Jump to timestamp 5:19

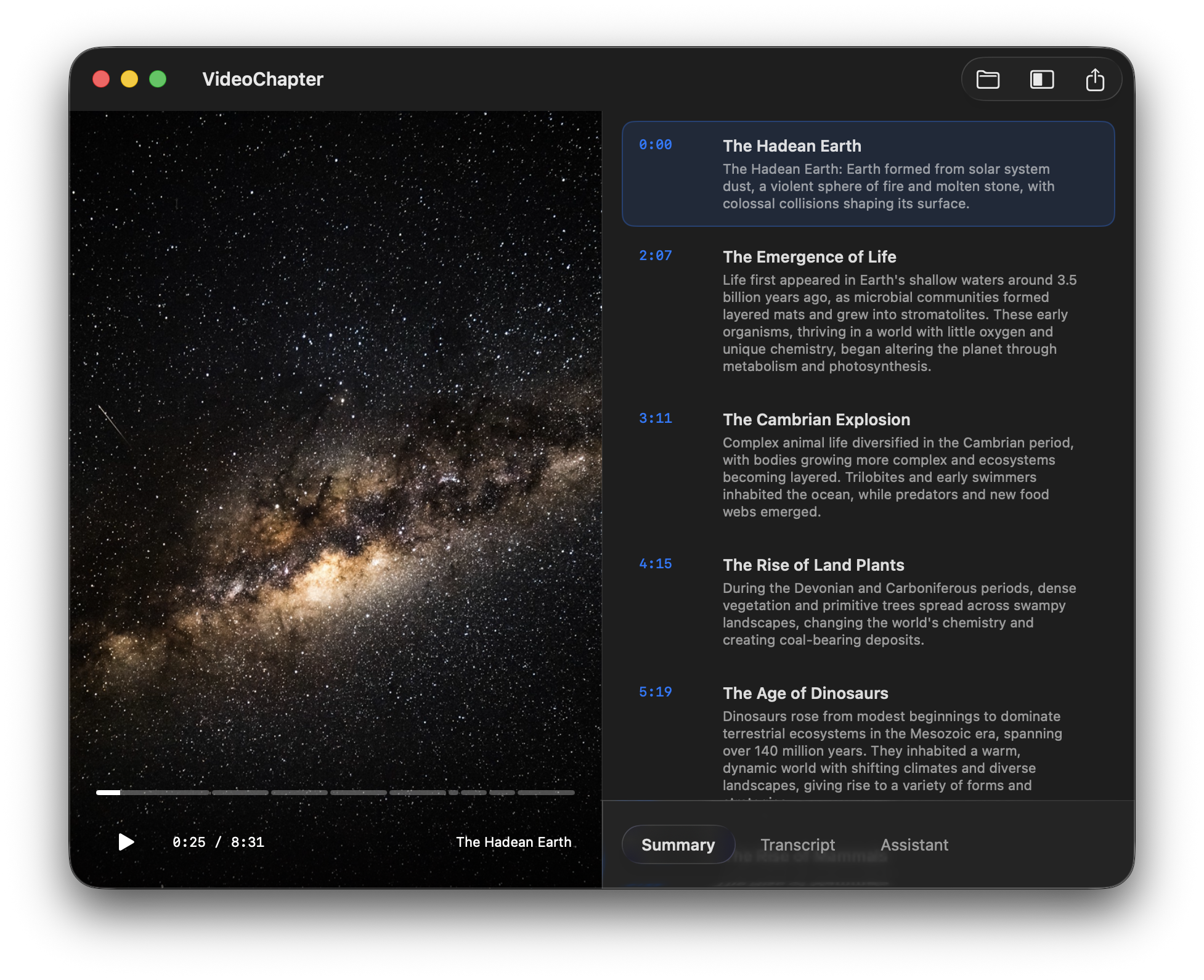click(x=655, y=692)
